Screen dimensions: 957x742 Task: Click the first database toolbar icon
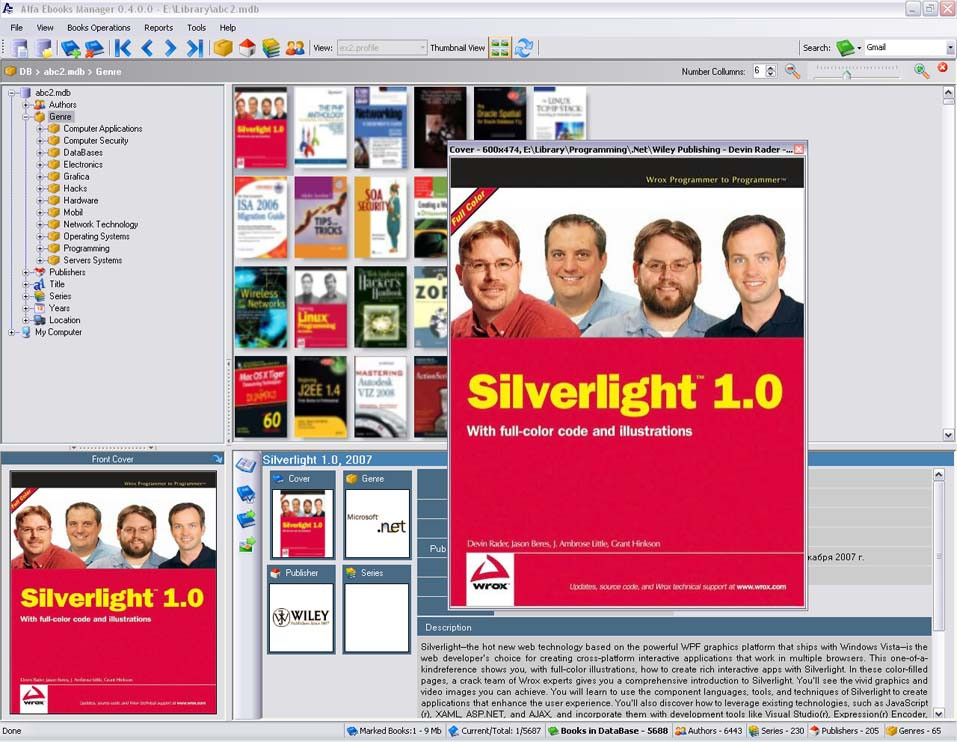[x=20, y=48]
